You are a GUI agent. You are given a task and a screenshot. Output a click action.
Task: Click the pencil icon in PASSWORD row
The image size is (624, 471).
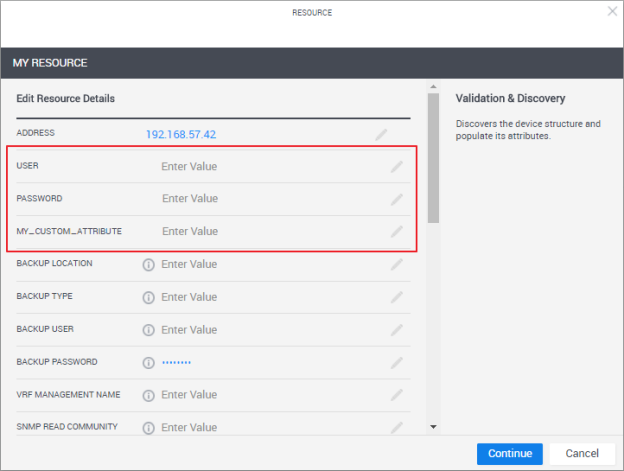pyautogui.click(x=397, y=199)
